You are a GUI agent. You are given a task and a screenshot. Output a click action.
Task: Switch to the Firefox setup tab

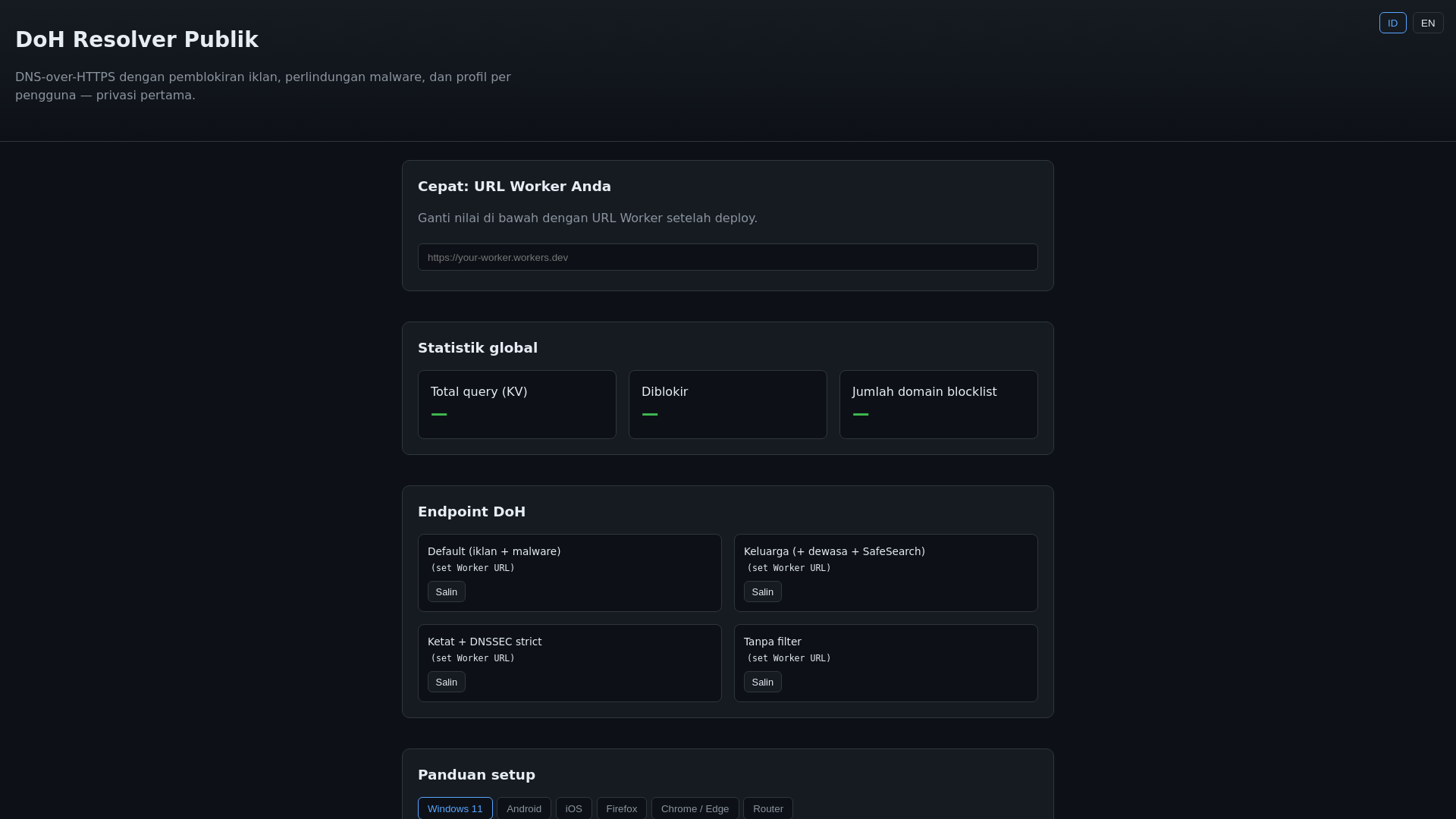coord(622,808)
